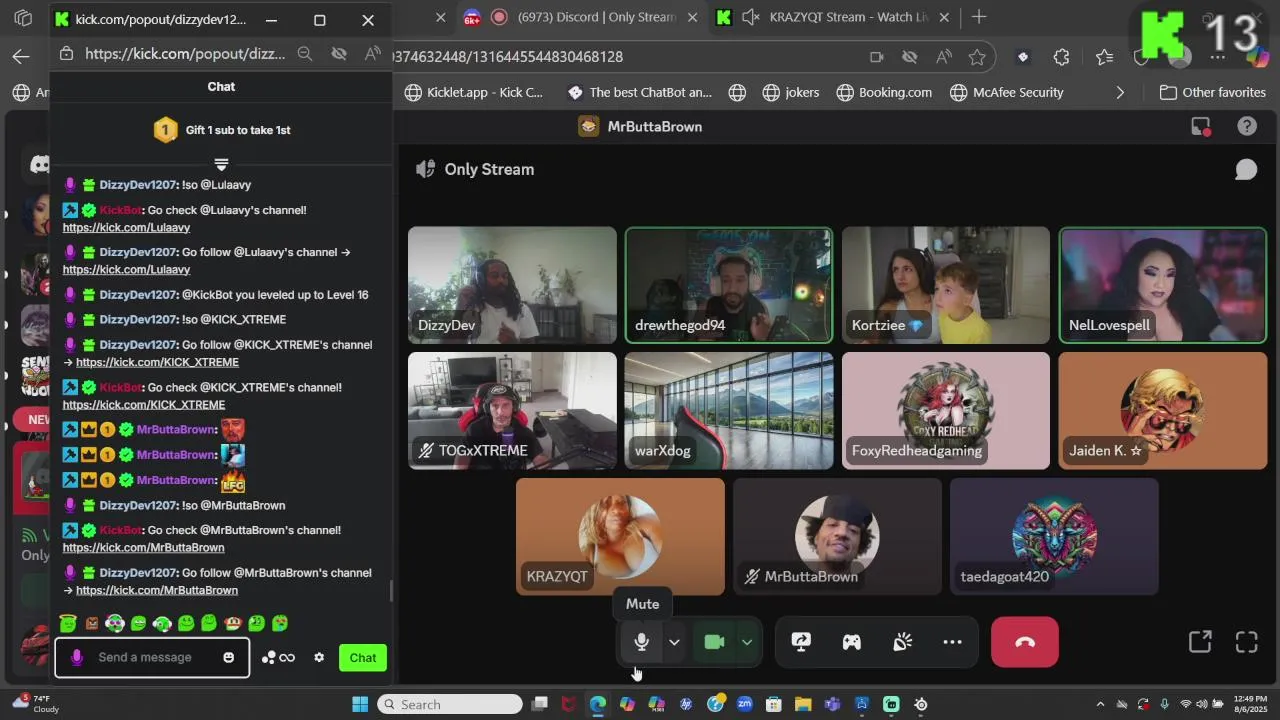Collapse the gift leaderboard arrow
The width and height of the screenshot is (1280, 720).
221,164
